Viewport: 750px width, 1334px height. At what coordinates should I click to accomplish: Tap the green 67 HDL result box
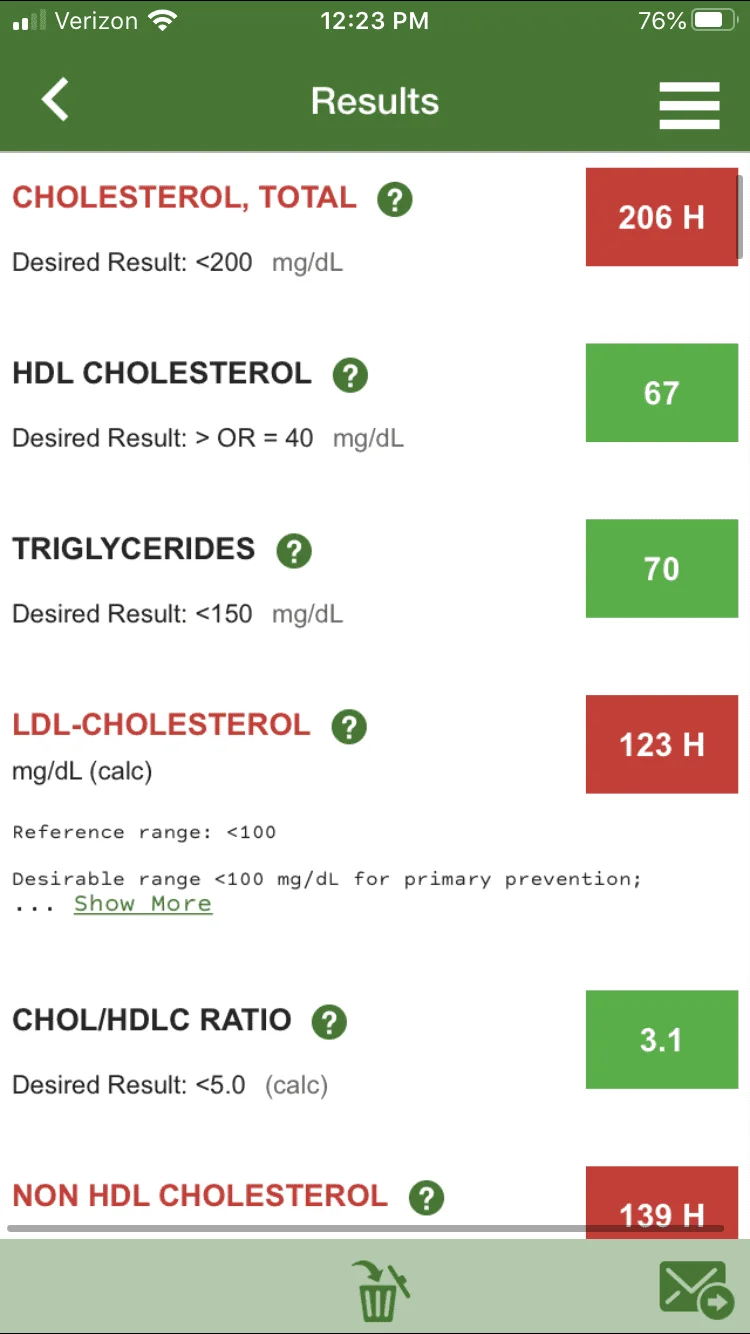tap(662, 393)
